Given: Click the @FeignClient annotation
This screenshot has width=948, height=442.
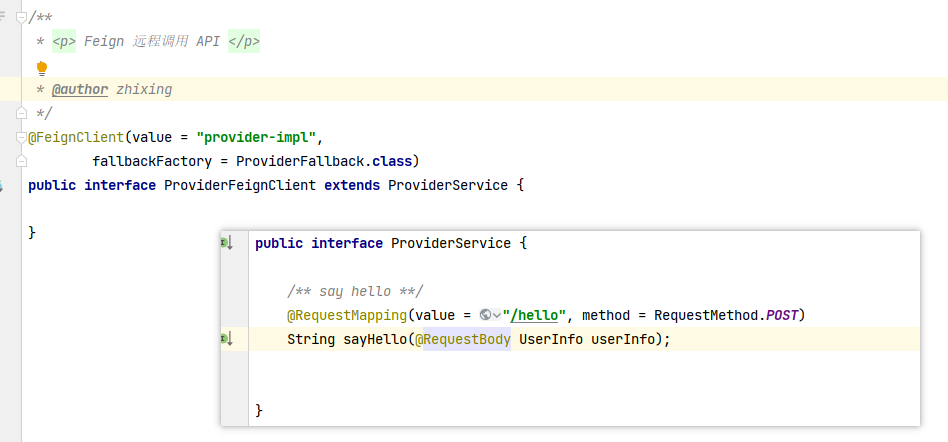Looking at the screenshot, I should [x=75, y=137].
